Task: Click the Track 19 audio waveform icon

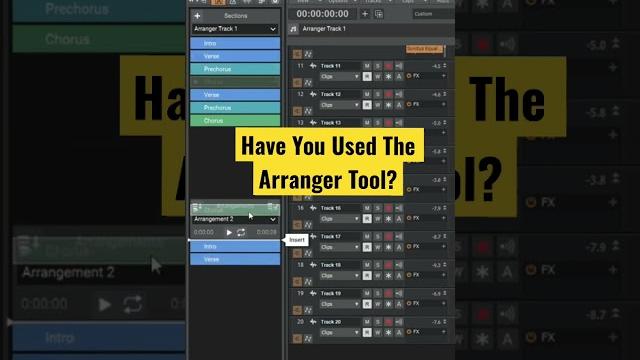Action: 313,293
